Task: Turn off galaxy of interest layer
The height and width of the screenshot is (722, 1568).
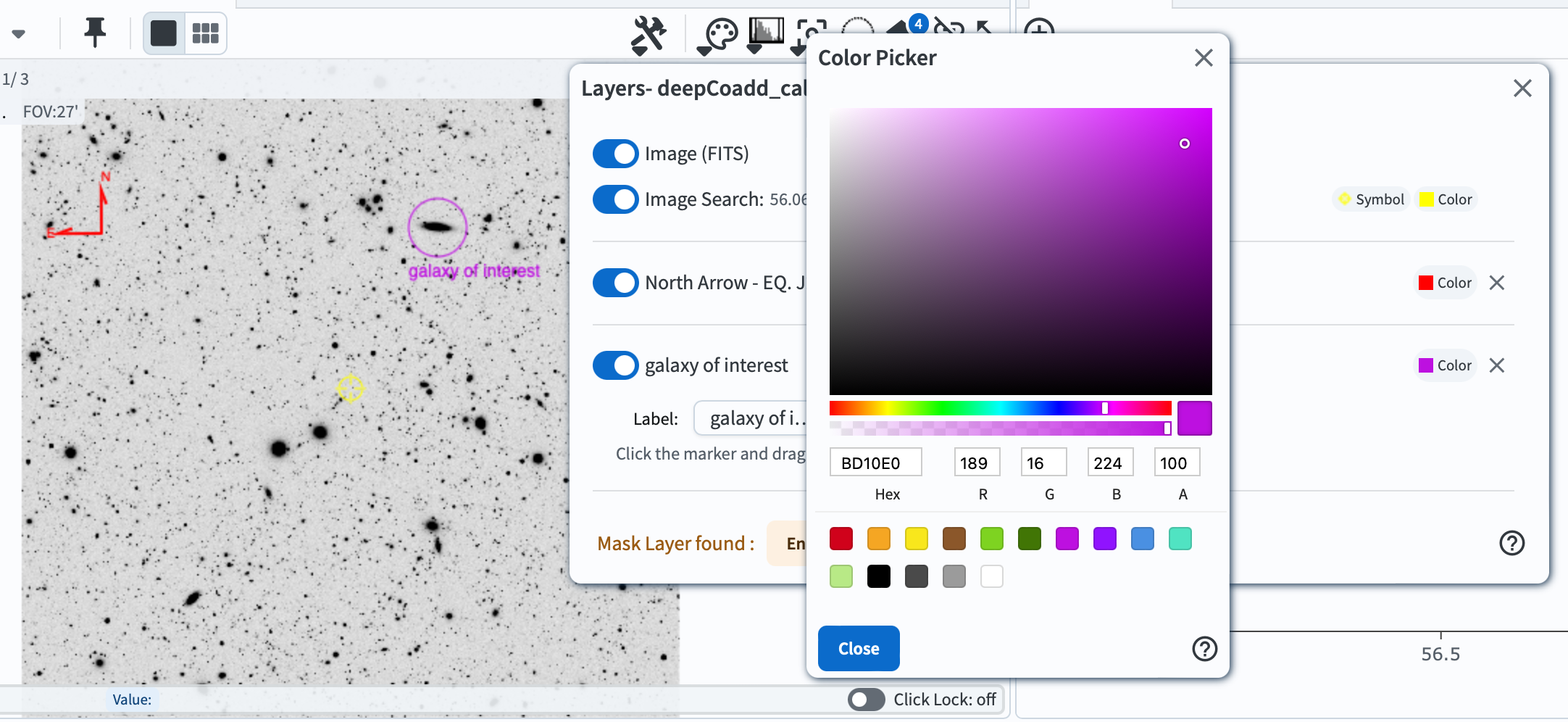Action: (x=615, y=365)
